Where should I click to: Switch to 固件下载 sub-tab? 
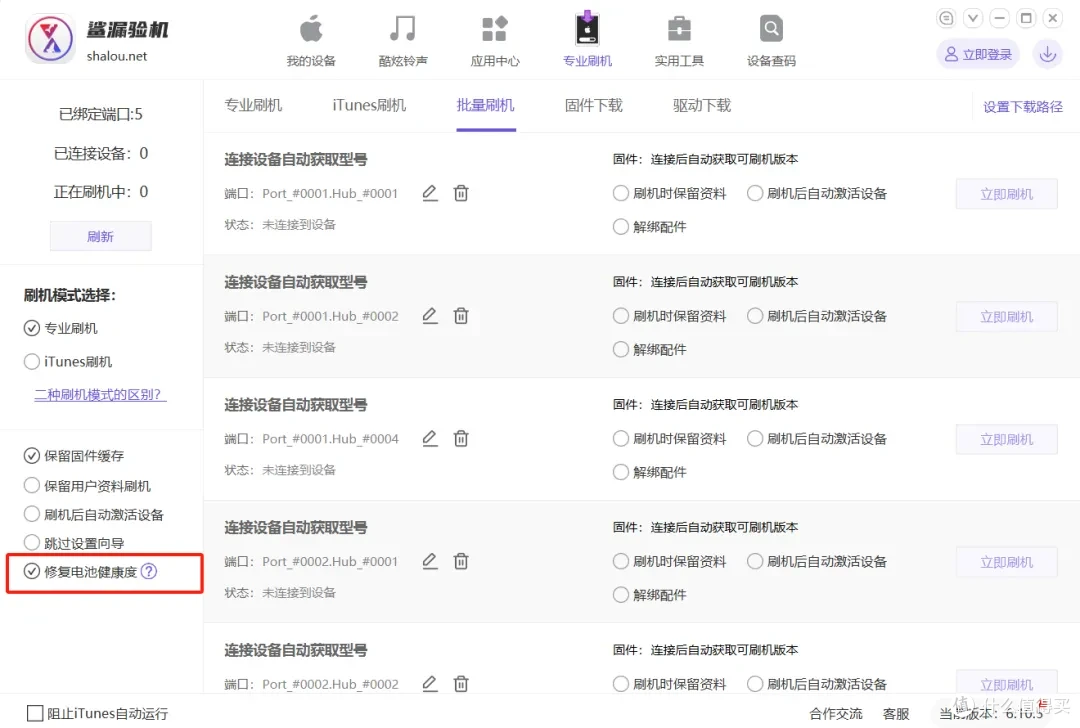coord(594,105)
